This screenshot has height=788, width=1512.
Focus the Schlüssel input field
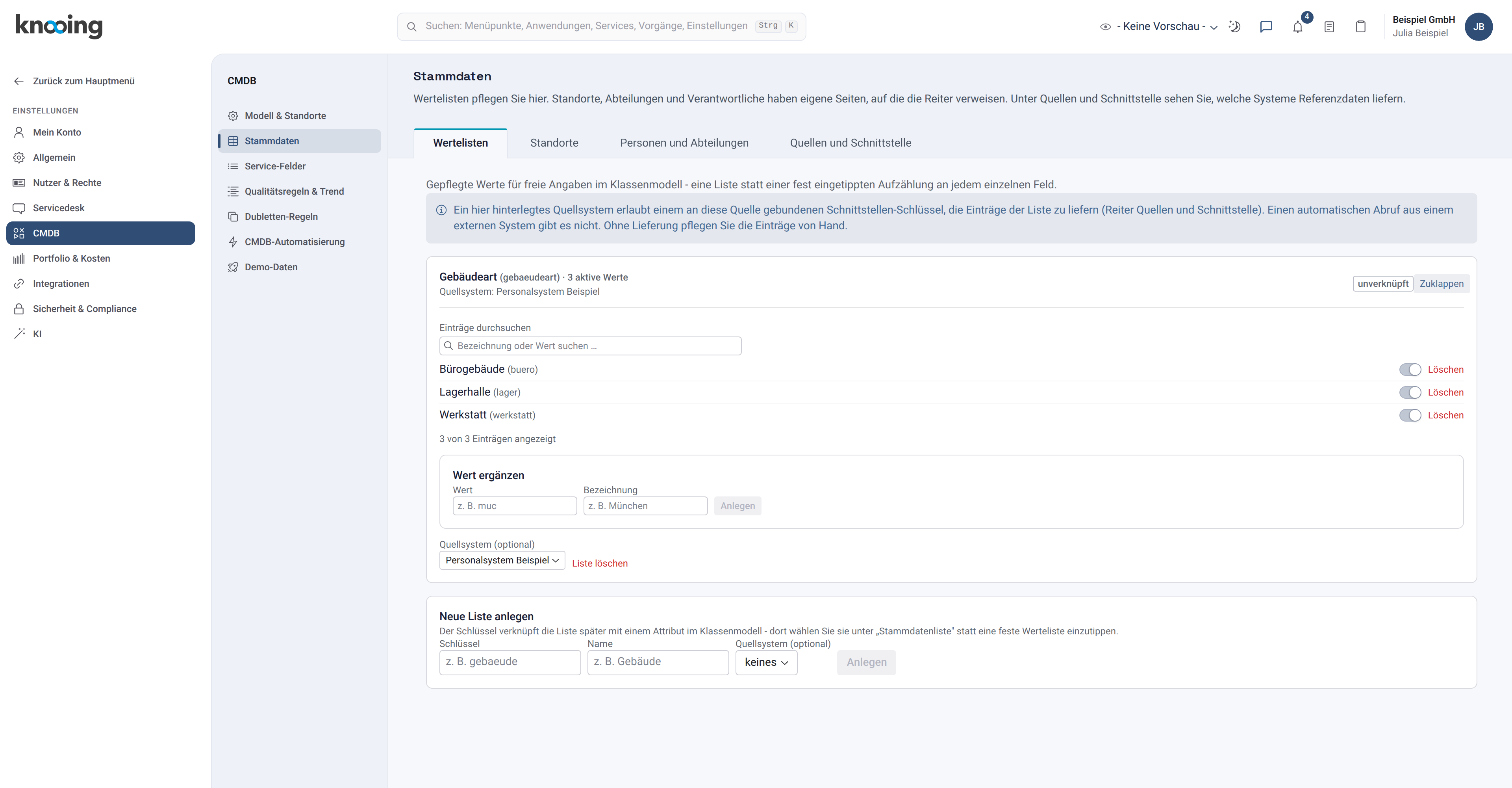510,662
